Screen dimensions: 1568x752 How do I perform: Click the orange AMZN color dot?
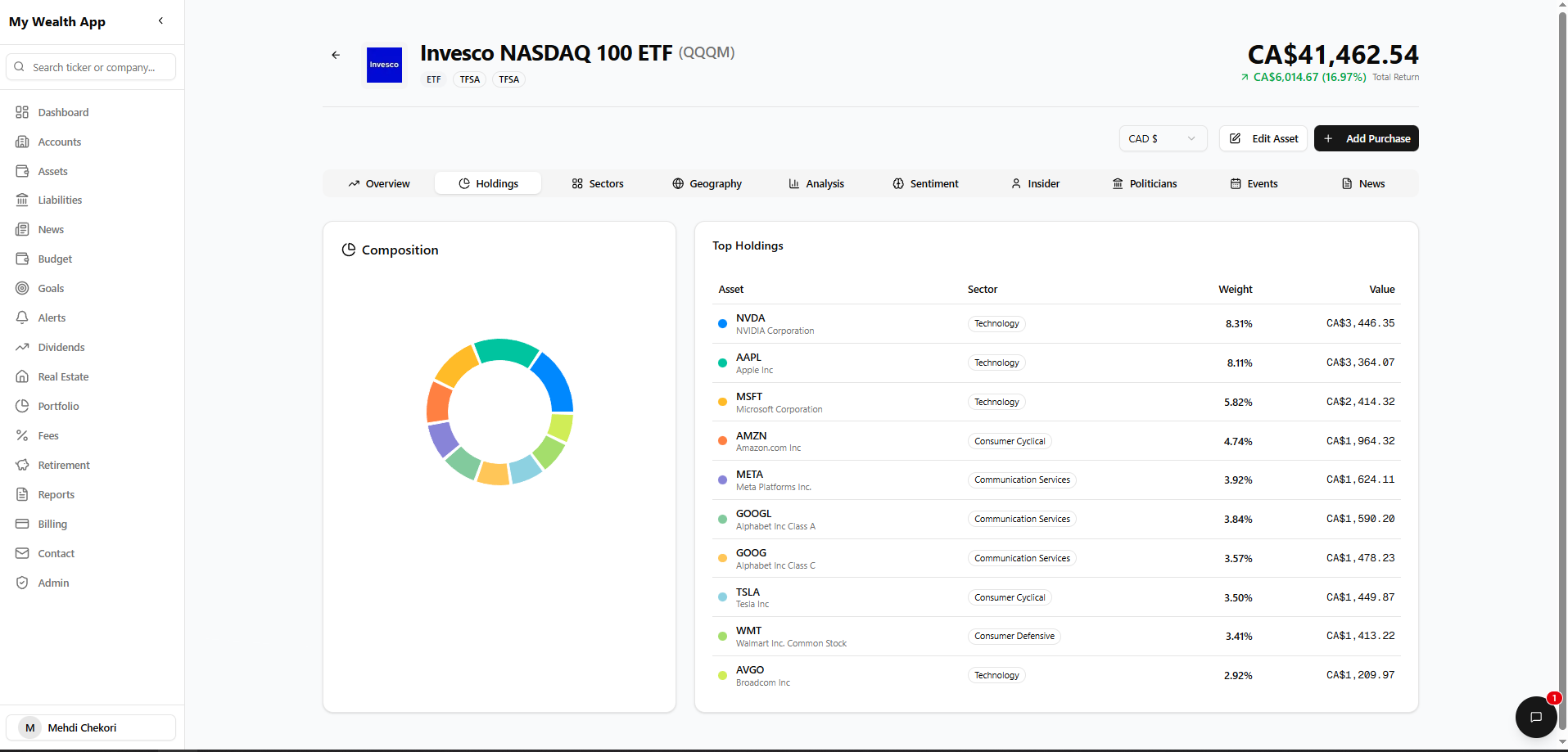pos(722,441)
